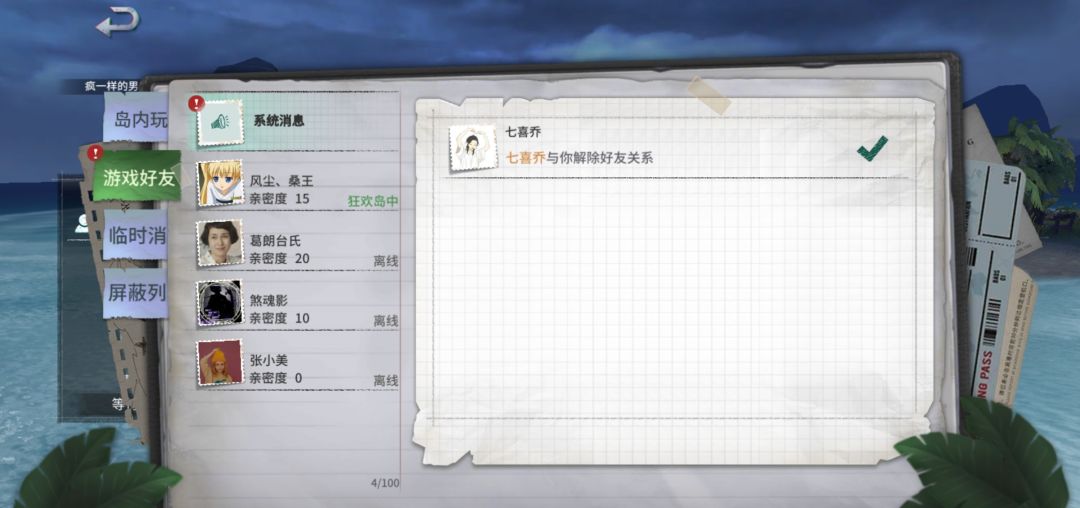Click the system message megaphone icon
The image size is (1080, 508).
[220, 123]
